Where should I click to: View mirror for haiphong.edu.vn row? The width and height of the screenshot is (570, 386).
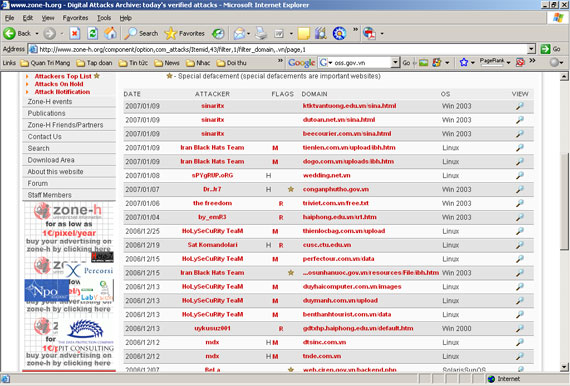coord(520,217)
